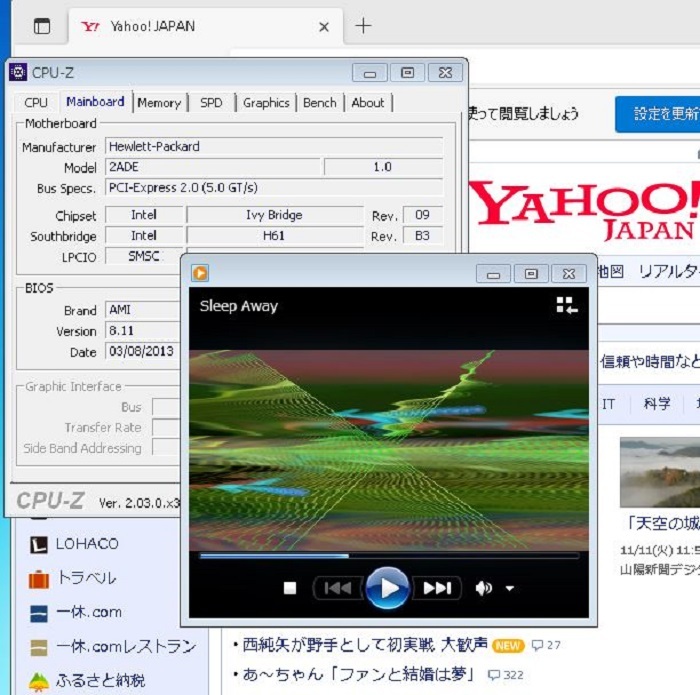Open the volume dropdown arrow
700x695 pixels.
509,588
